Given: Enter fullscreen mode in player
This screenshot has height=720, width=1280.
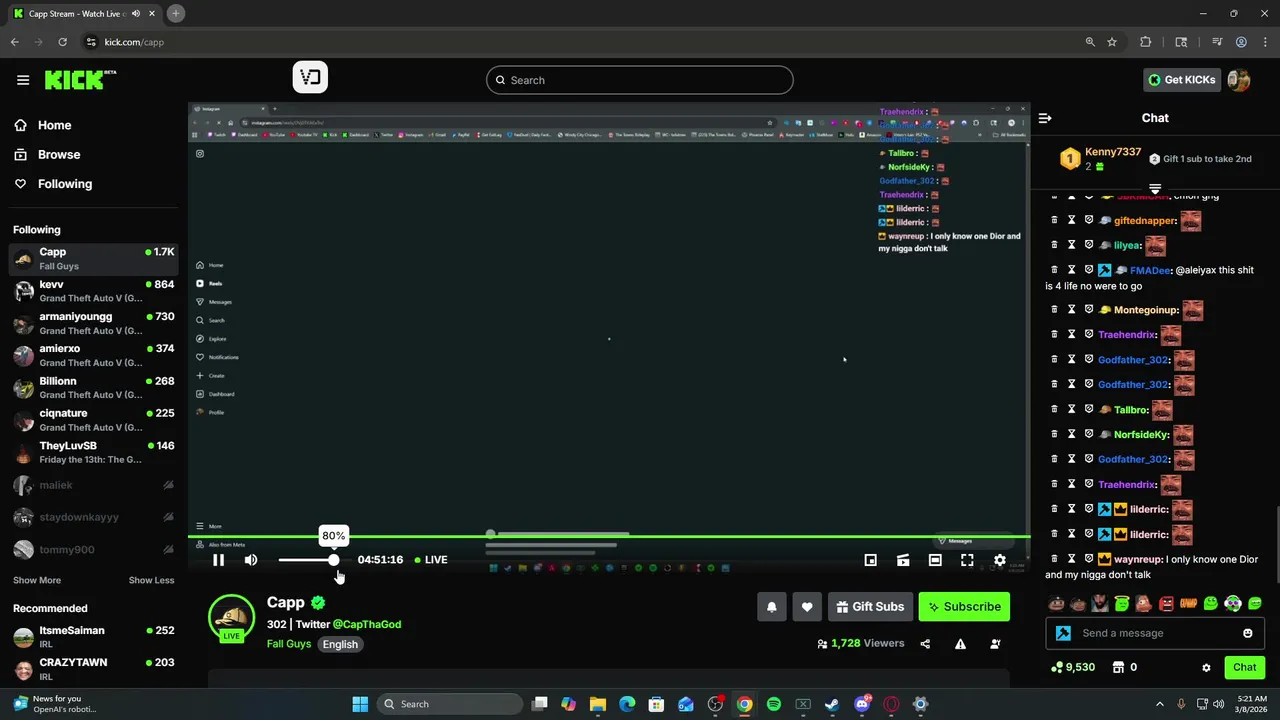Looking at the screenshot, I should [967, 560].
